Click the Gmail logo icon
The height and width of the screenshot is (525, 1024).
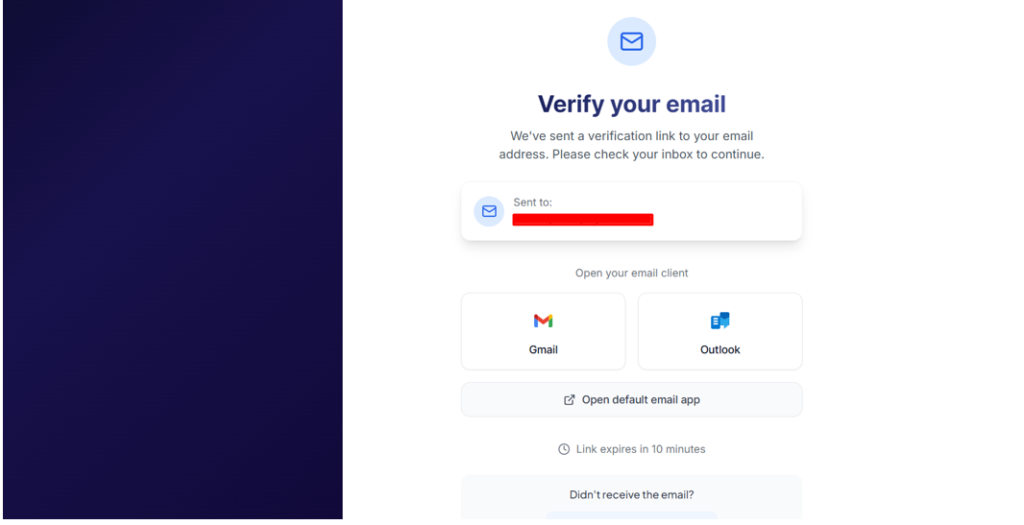tap(543, 321)
